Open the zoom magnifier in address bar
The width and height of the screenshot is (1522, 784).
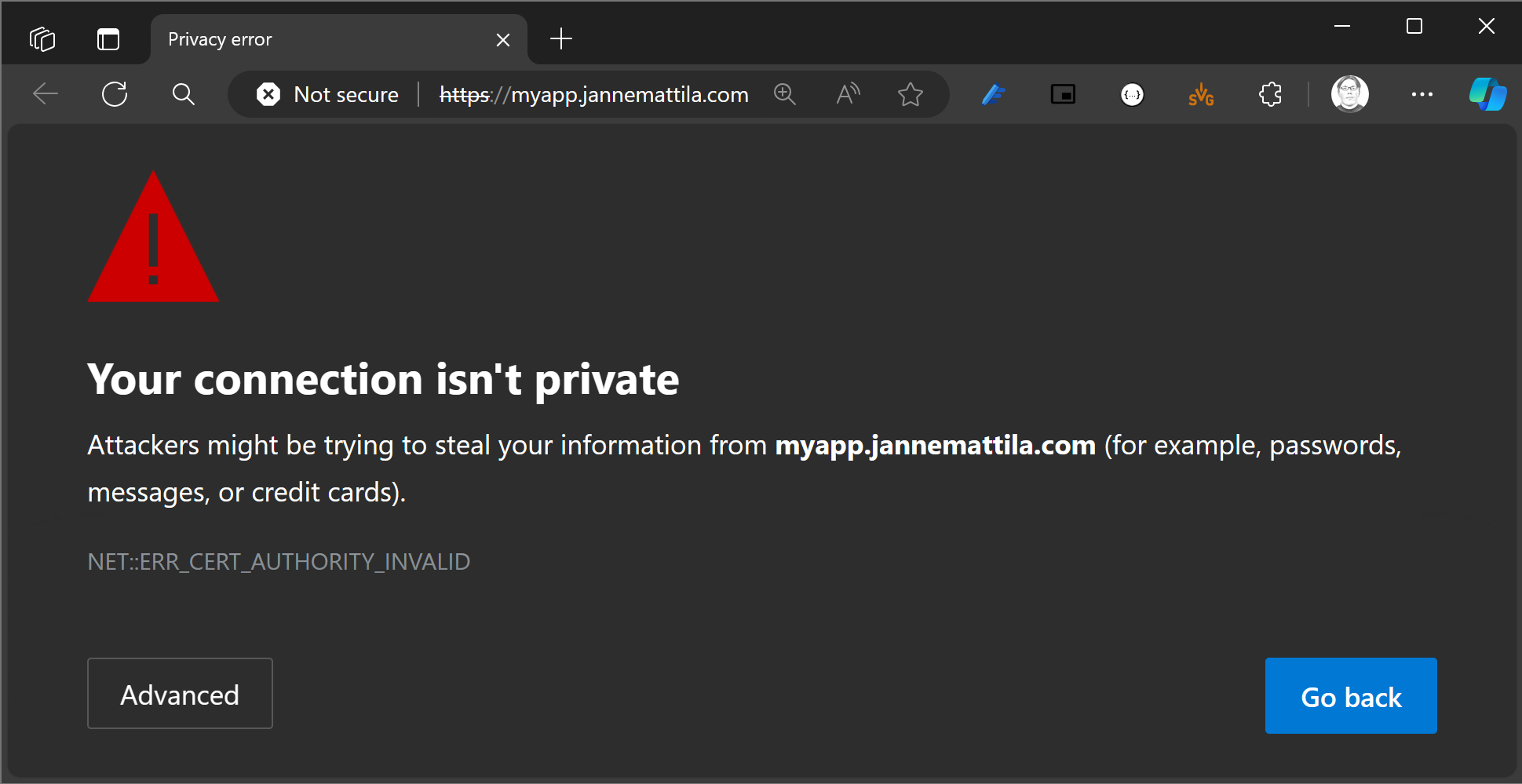coord(785,95)
